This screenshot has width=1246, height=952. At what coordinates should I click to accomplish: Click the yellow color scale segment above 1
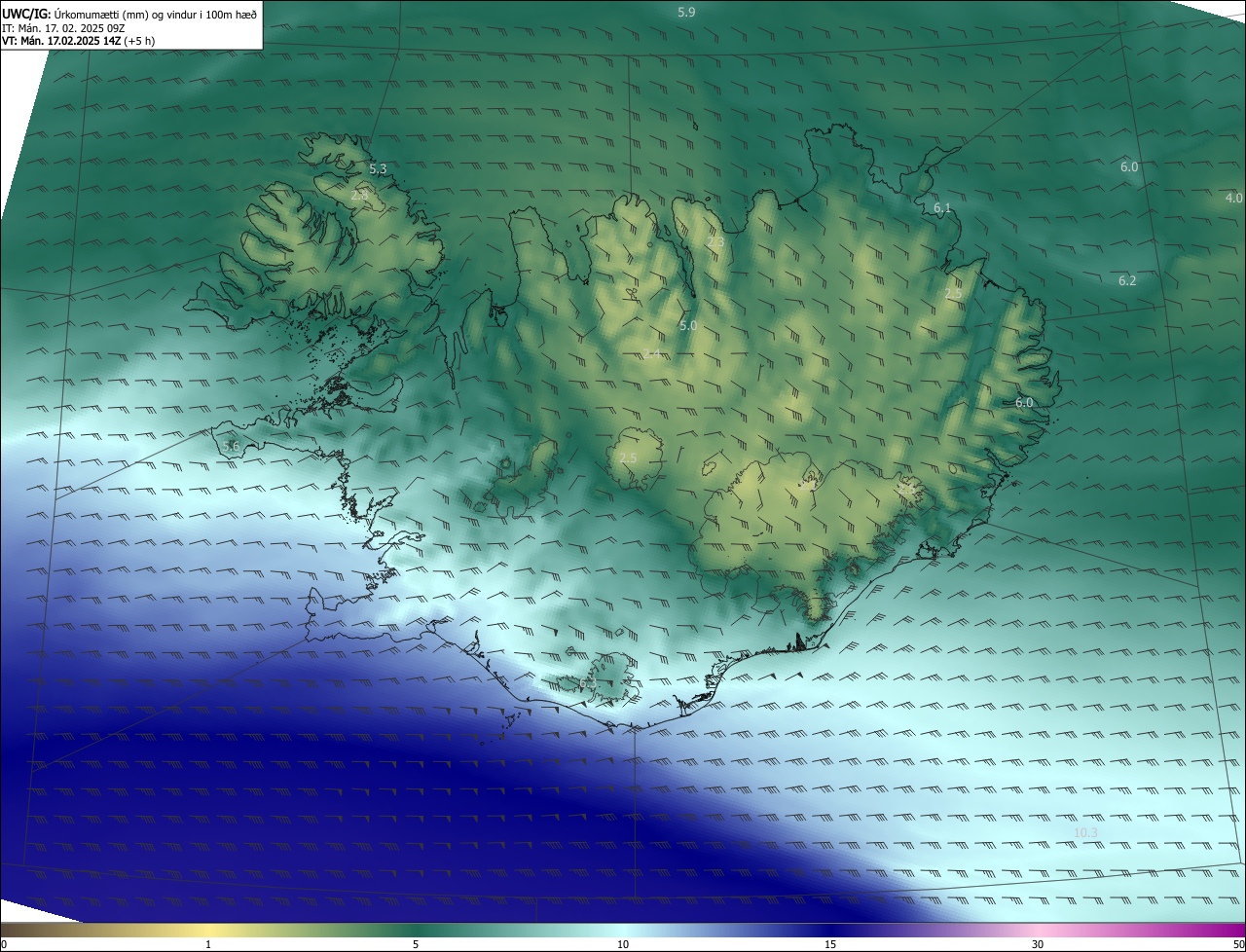click(x=208, y=930)
